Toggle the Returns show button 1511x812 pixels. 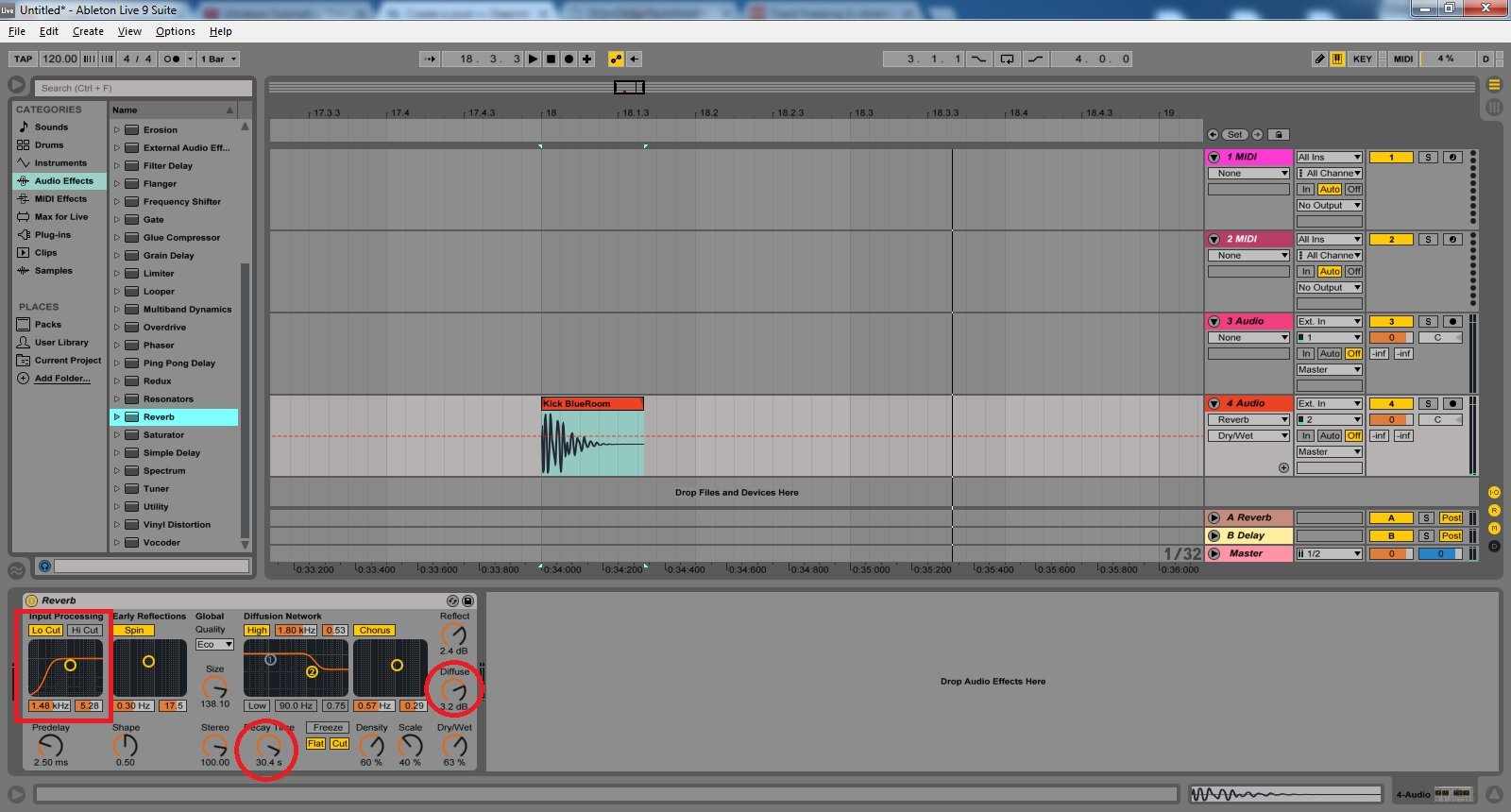1494,511
